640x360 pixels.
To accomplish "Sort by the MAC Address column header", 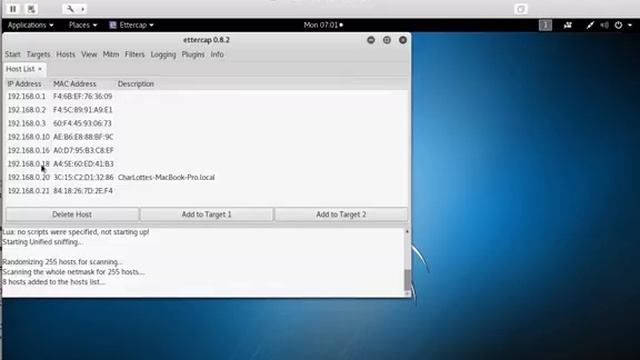I will pyautogui.click(x=75, y=84).
